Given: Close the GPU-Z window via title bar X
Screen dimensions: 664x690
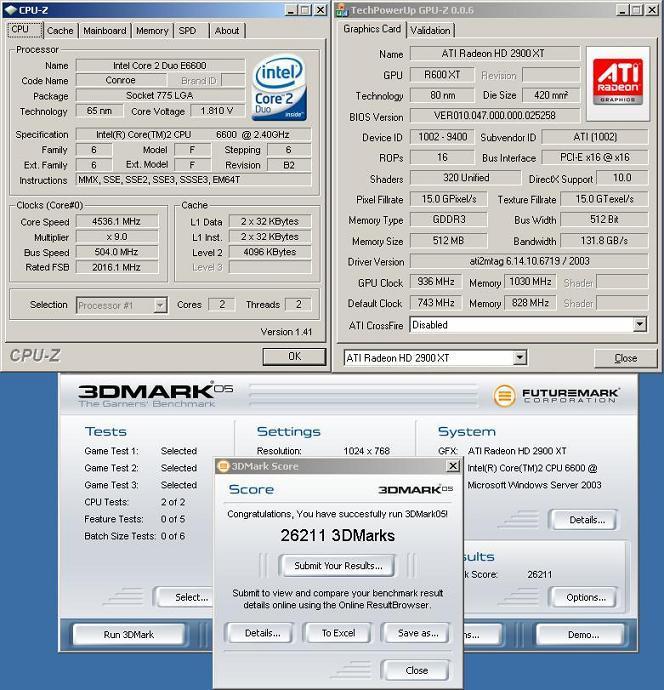Looking at the screenshot, I should pos(651,10).
